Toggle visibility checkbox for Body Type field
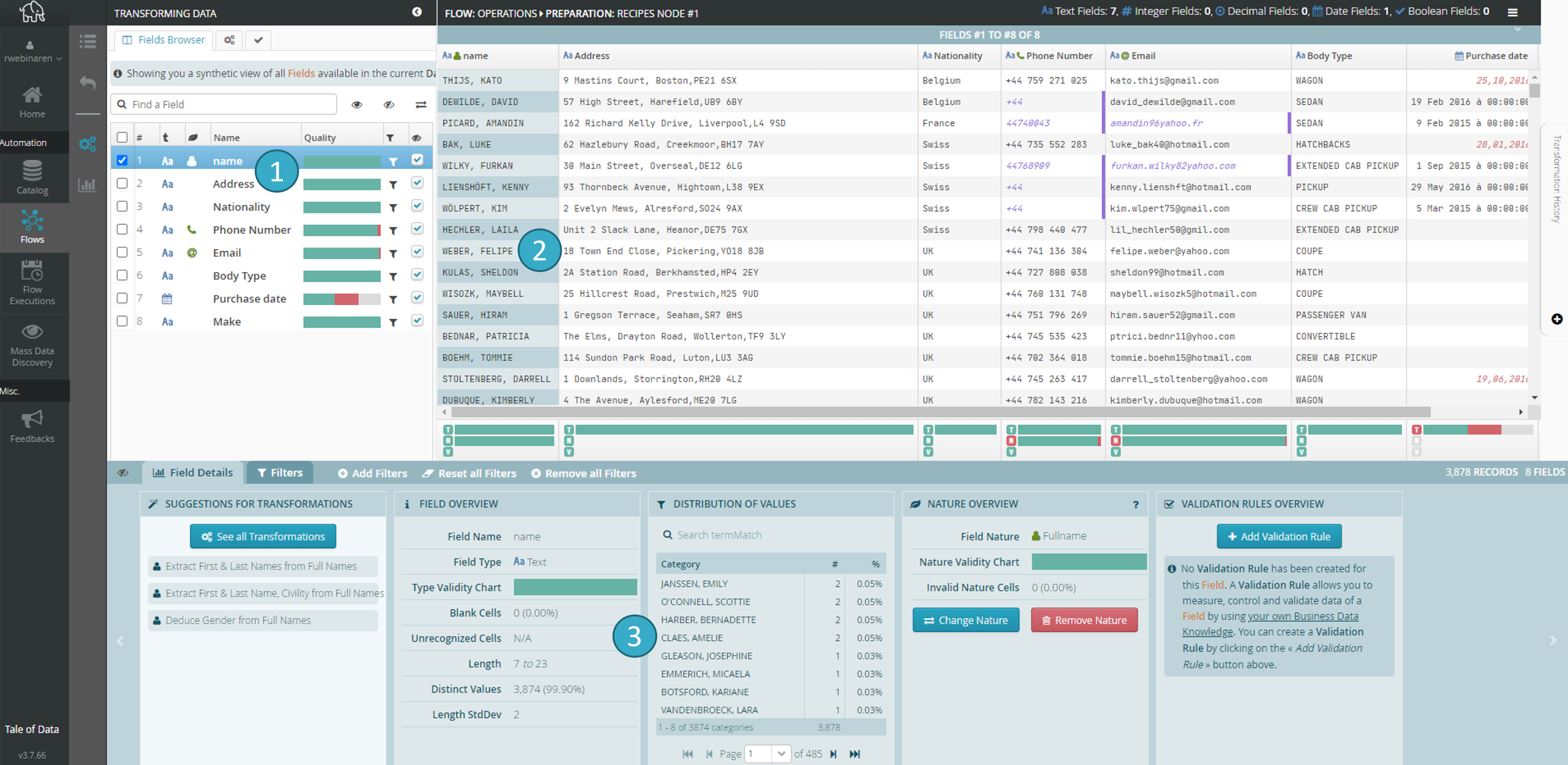The image size is (1568, 765). (x=417, y=275)
